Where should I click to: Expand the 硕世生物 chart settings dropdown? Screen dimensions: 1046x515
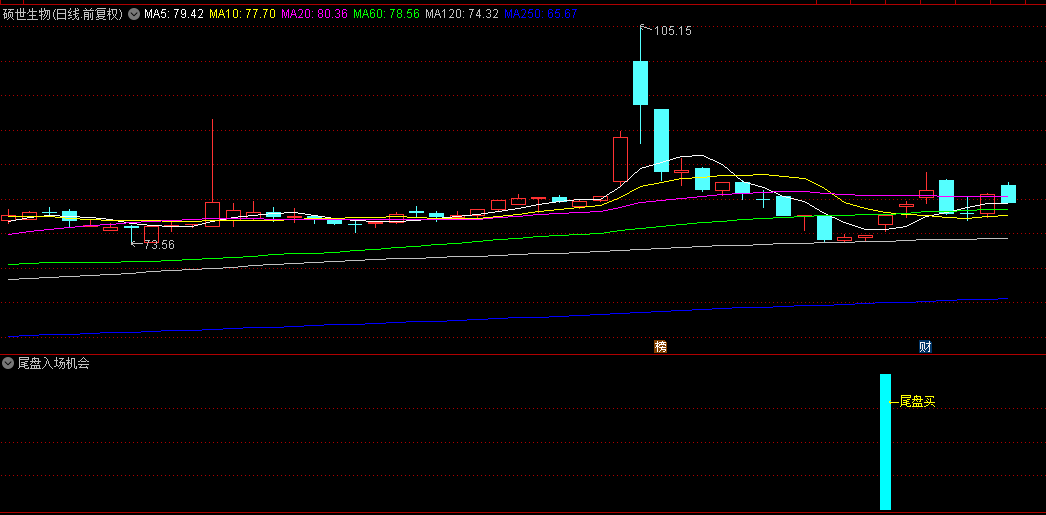pyautogui.click(x=134, y=14)
